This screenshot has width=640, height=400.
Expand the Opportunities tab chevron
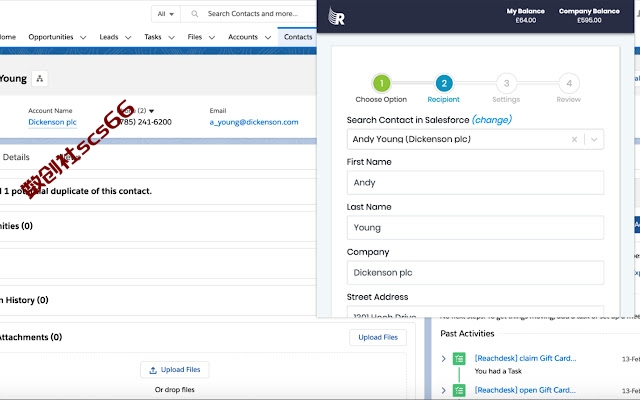point(83,37)
